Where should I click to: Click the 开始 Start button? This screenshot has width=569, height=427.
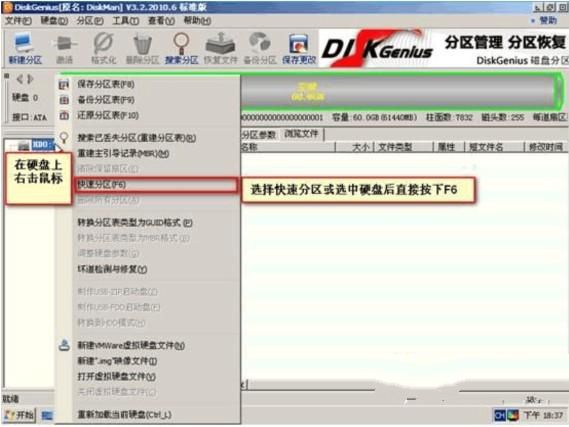19,415
